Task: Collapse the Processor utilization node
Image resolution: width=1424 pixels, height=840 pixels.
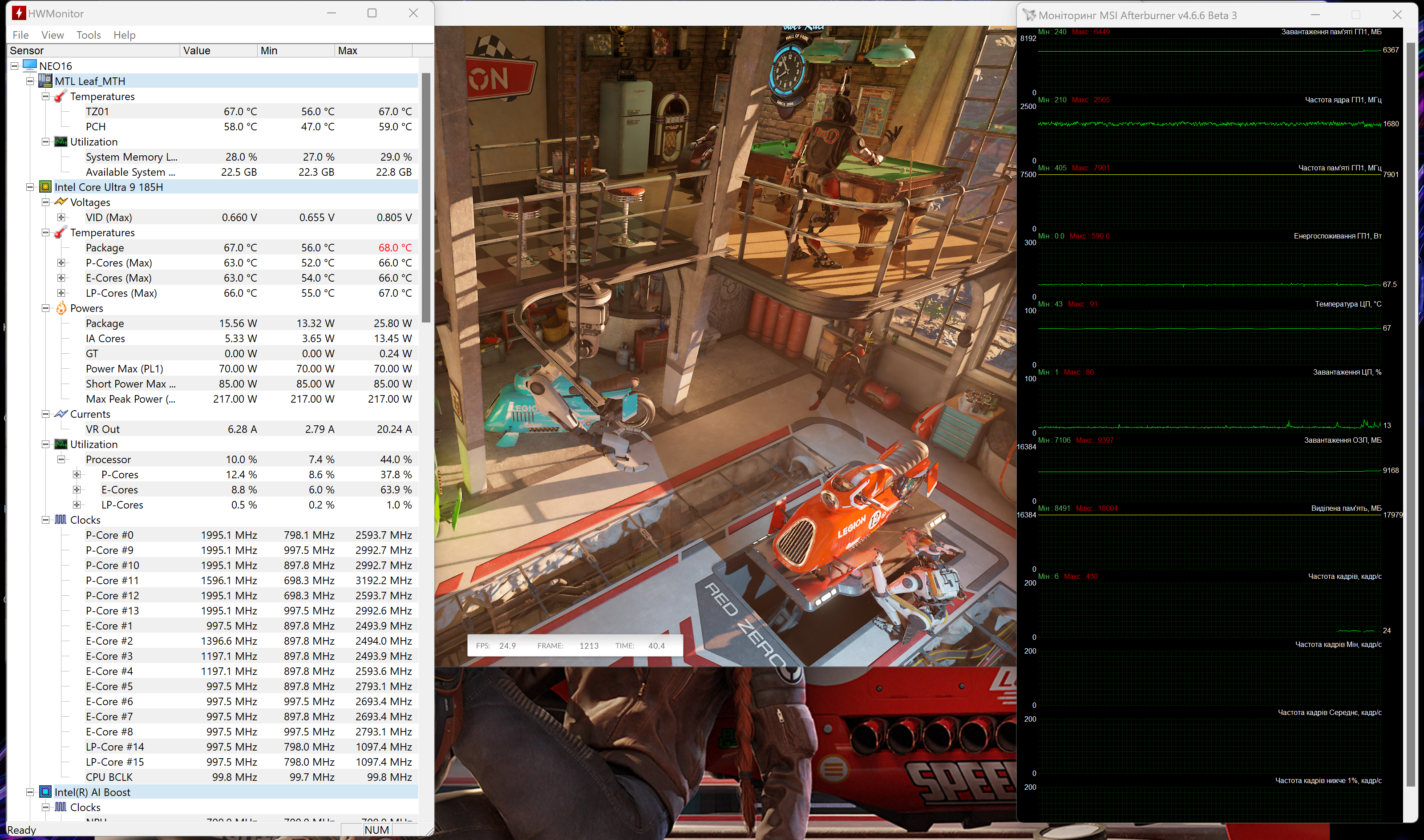Action: (61, 459)
